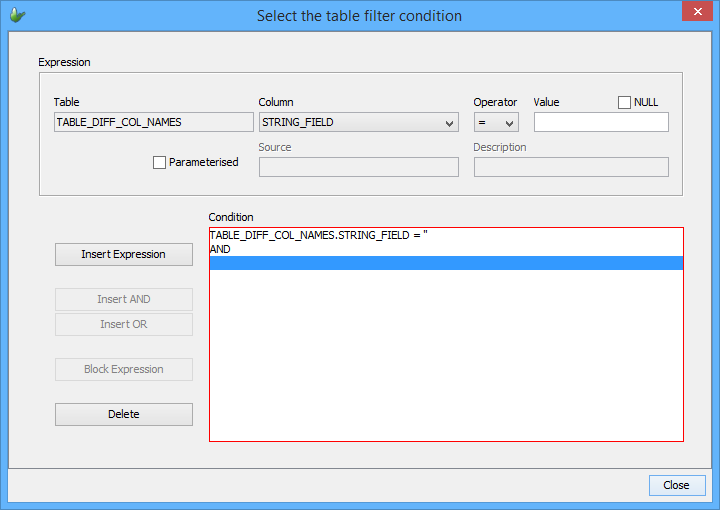This screenshot has height=510, width=720.
Task: Tick the NULL checkbox
Action: [625, 102]
